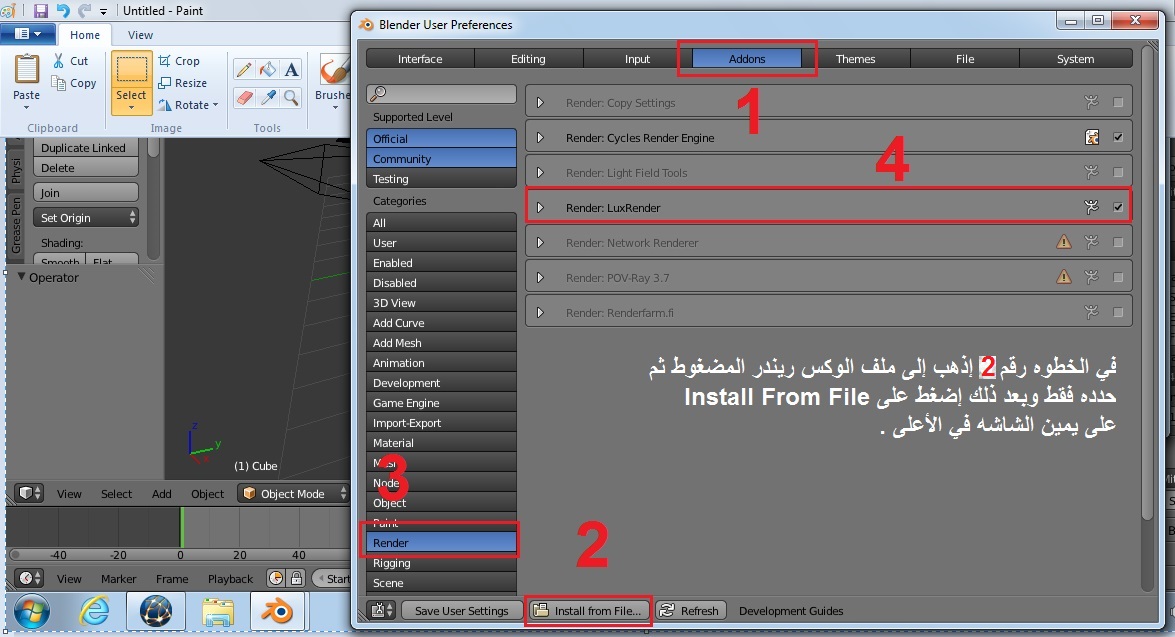Toggle the Official supported level filter
The width and height of the screenshot is (1175, 637).
tap(441, 139)
